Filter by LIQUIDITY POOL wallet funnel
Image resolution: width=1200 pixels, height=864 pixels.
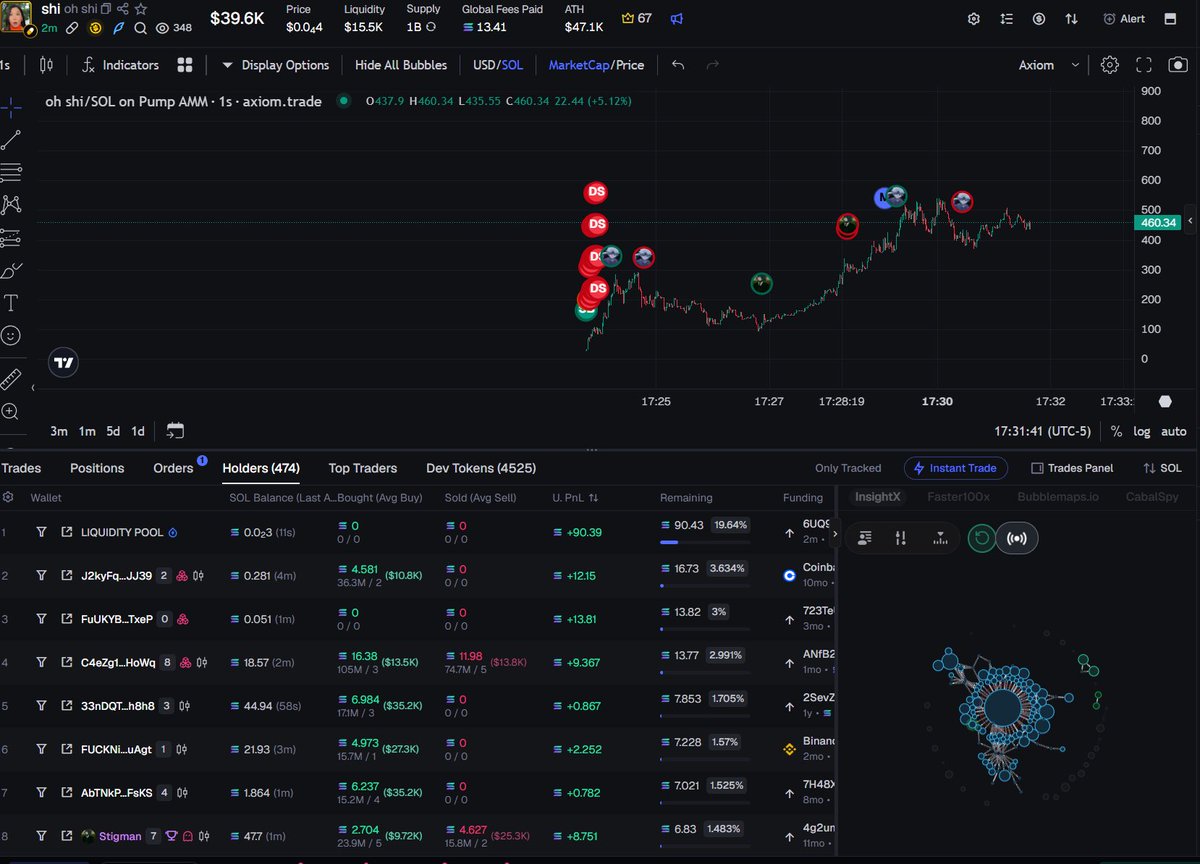click(x=41, y=533)
